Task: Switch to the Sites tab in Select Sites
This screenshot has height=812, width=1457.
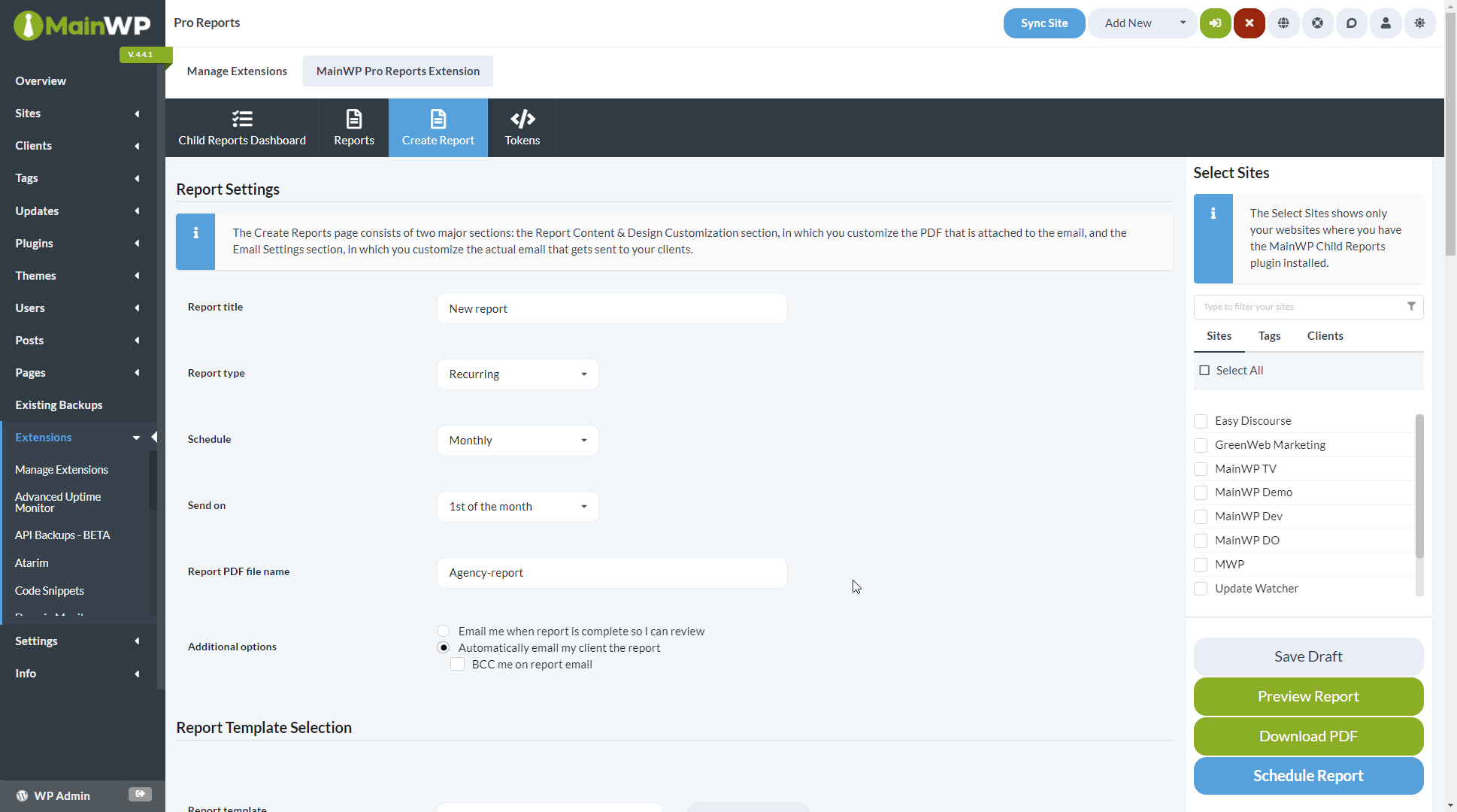Action: click(x=1219, y=336)
